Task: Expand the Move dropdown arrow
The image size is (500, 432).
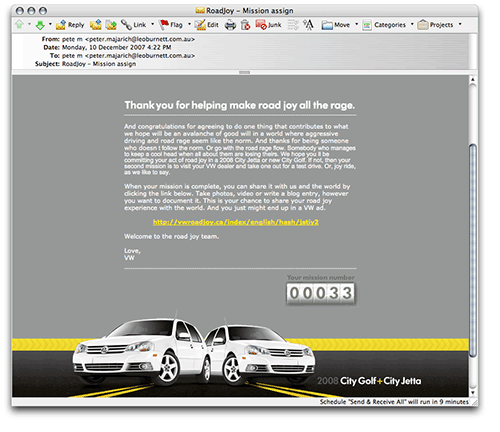Action: point(356,24)
